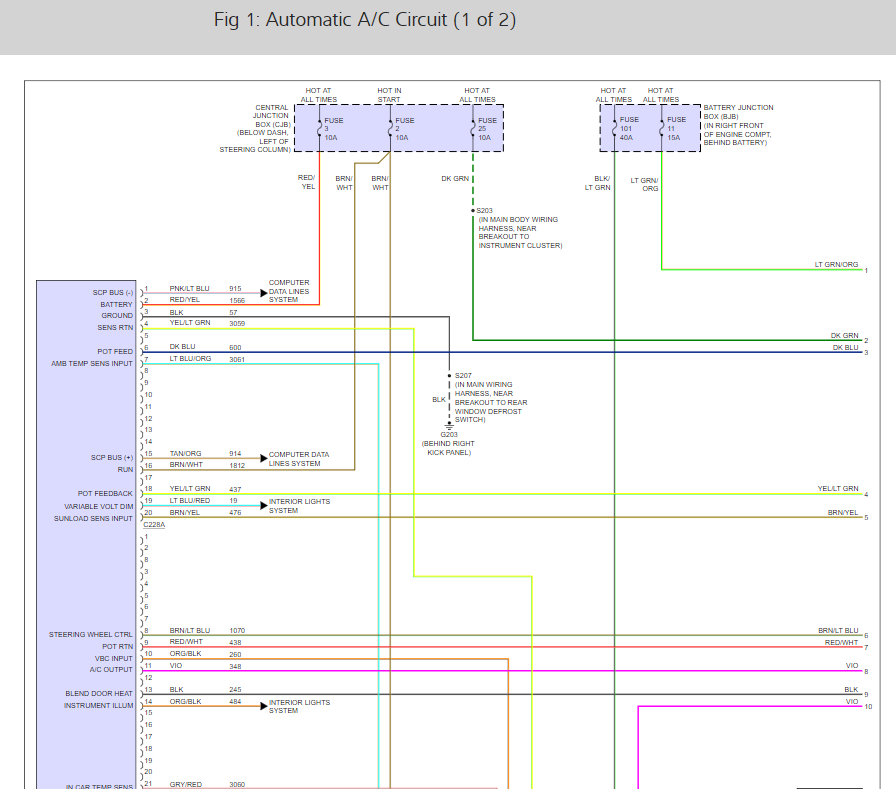
Task: Click the S207 splice label
Action: (463, 376)
